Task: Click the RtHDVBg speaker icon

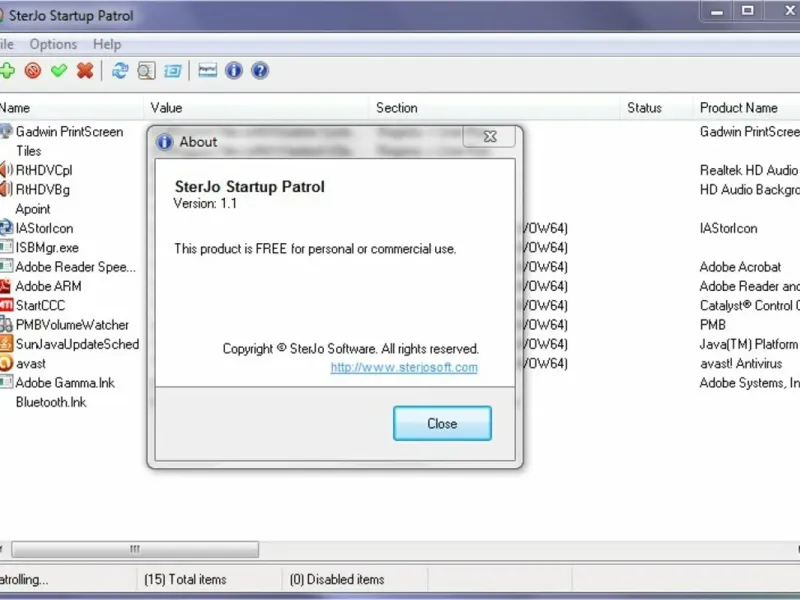Action: pyautogui.click(x=6, y=189)
